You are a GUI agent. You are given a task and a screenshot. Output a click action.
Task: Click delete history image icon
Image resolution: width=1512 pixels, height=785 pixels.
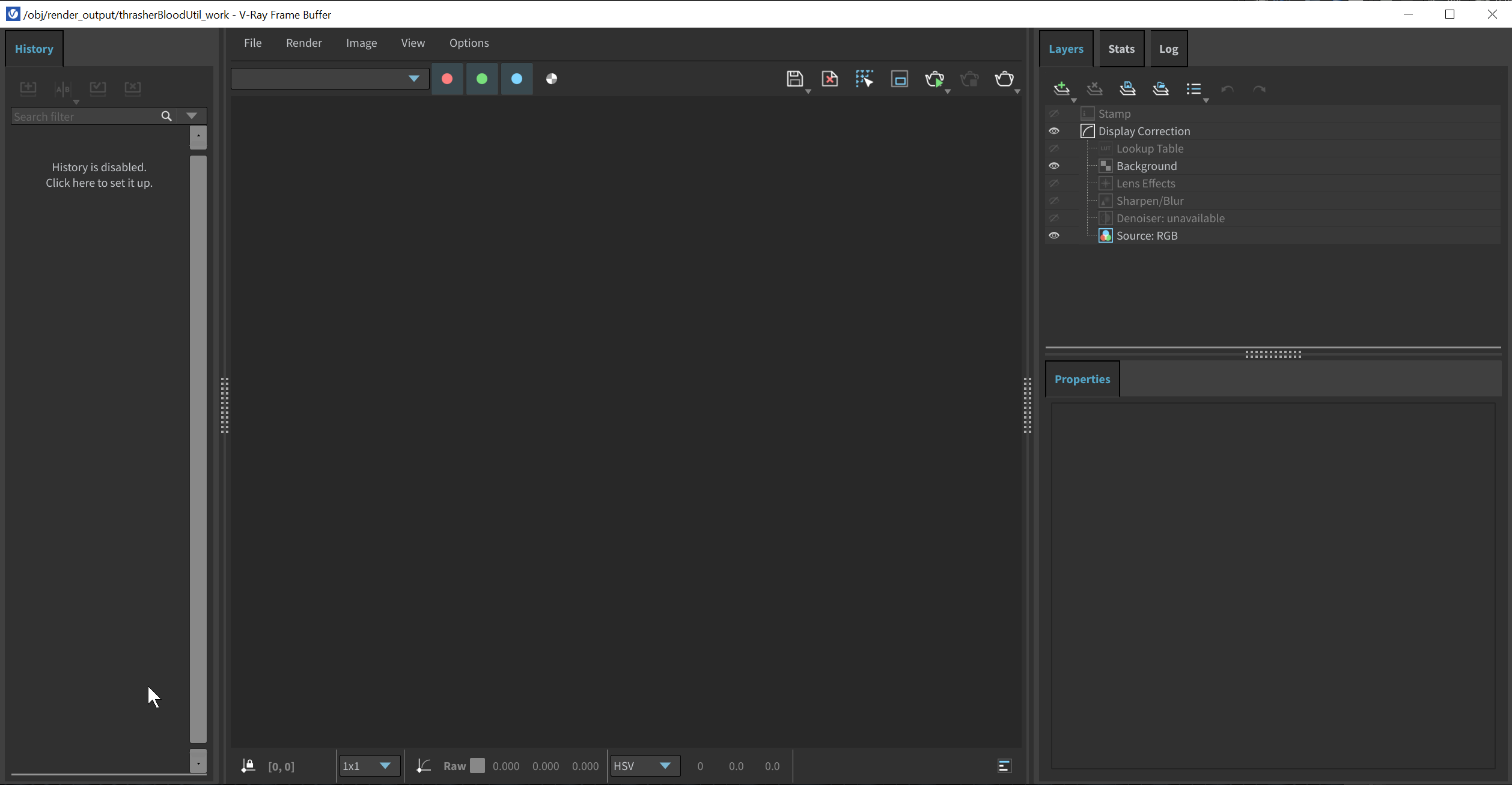132,89
